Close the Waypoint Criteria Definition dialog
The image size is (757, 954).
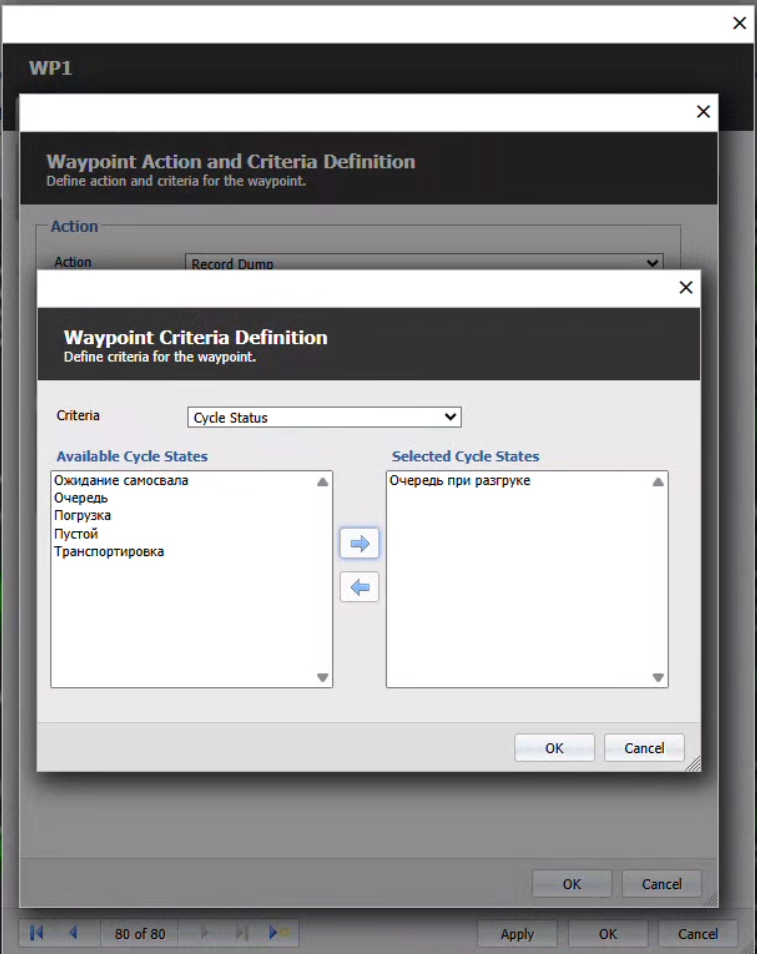click(x=685, y=288)
